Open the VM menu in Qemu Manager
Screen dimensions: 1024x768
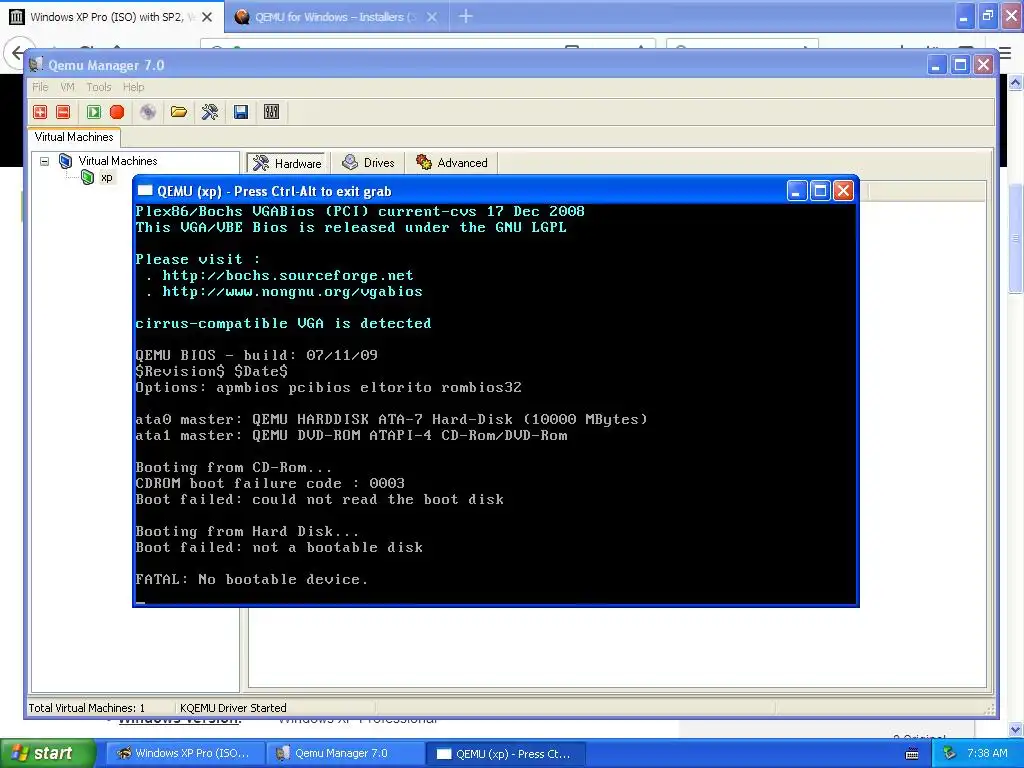[x=67, y=87]
